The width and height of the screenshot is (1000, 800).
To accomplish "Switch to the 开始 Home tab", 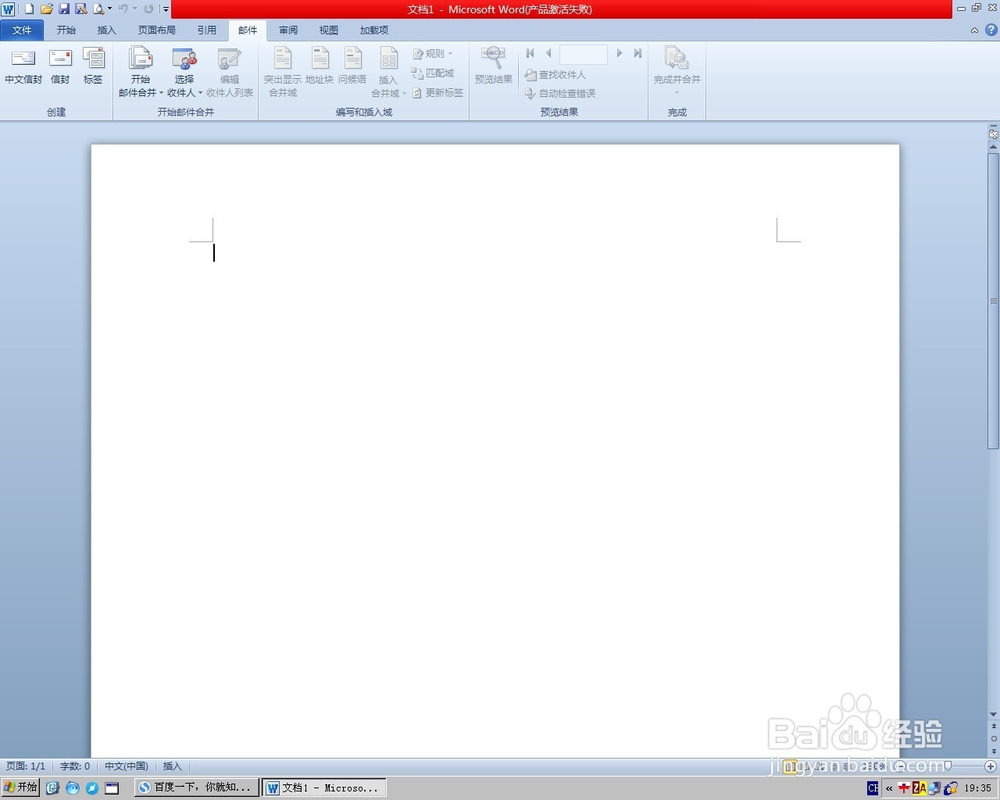I will click(66, 30).
